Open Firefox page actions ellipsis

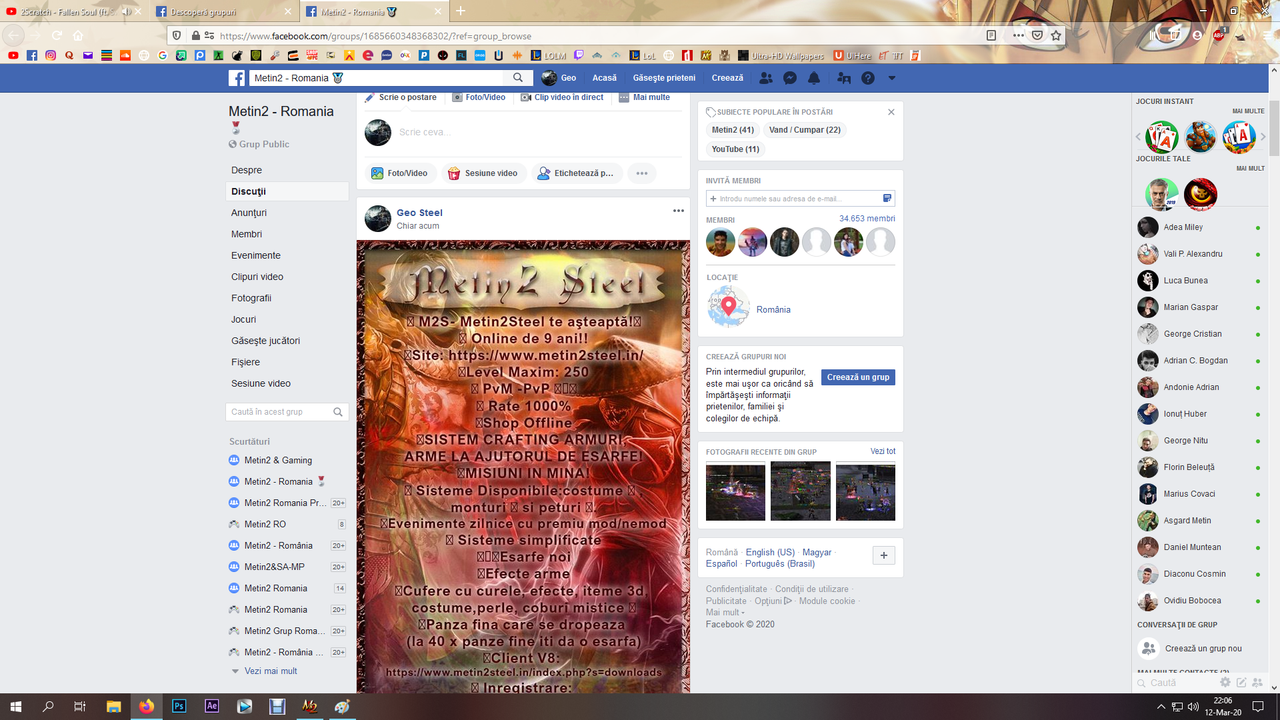click(x=1018, y=35)
